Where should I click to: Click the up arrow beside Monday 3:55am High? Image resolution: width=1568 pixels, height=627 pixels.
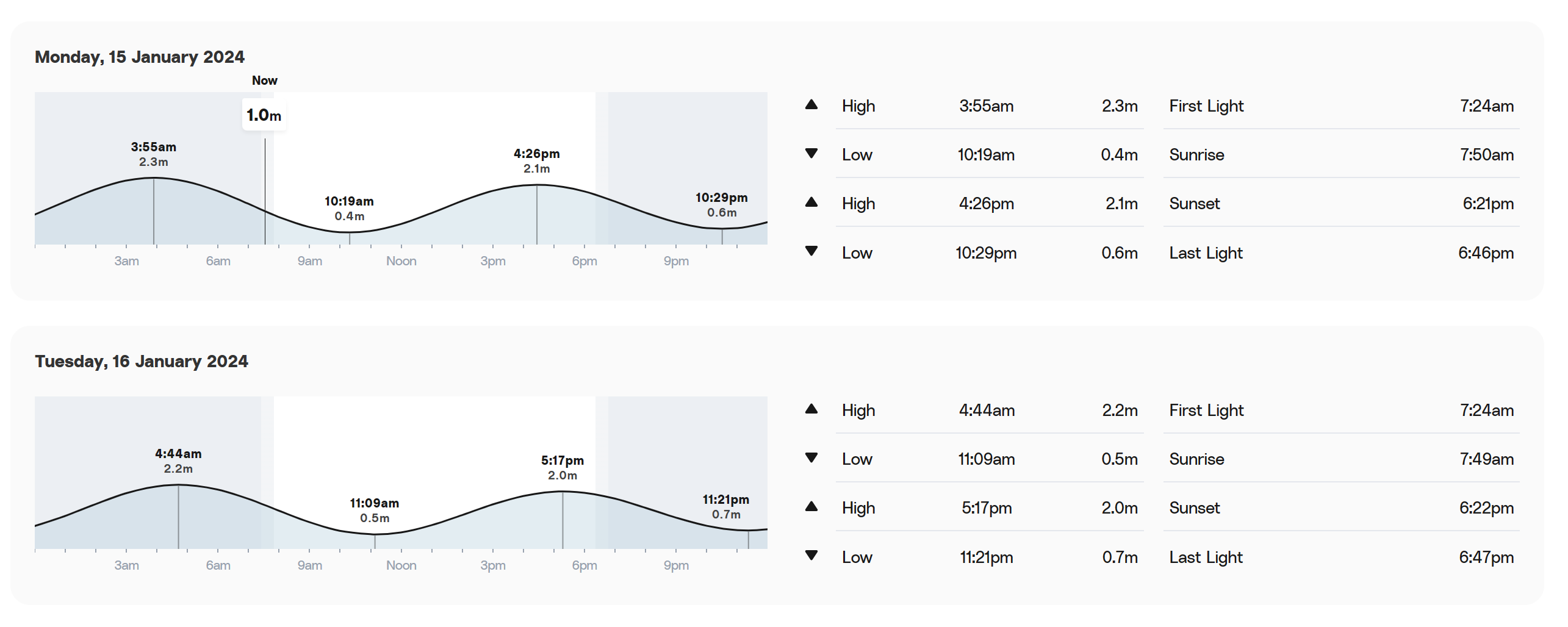point(811,104)
